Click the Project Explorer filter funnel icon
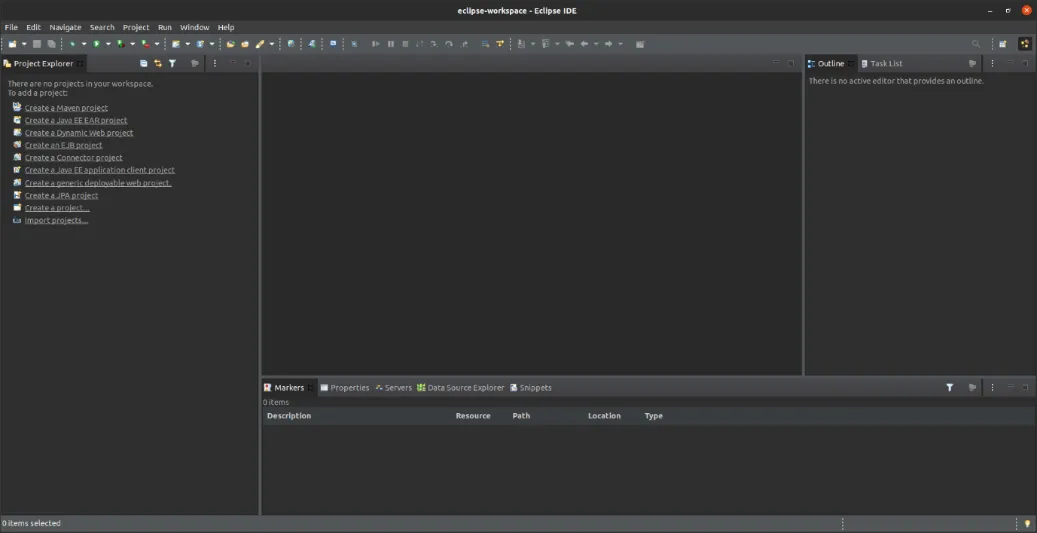Screen dimensions: 1037x533 click(172, 63)
